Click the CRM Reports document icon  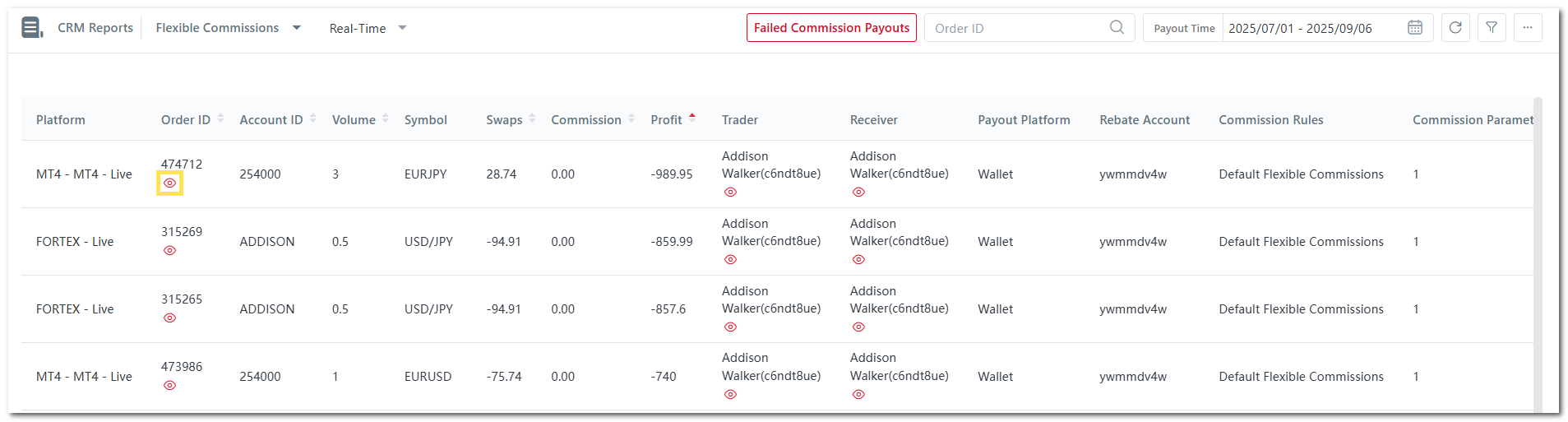31,28
